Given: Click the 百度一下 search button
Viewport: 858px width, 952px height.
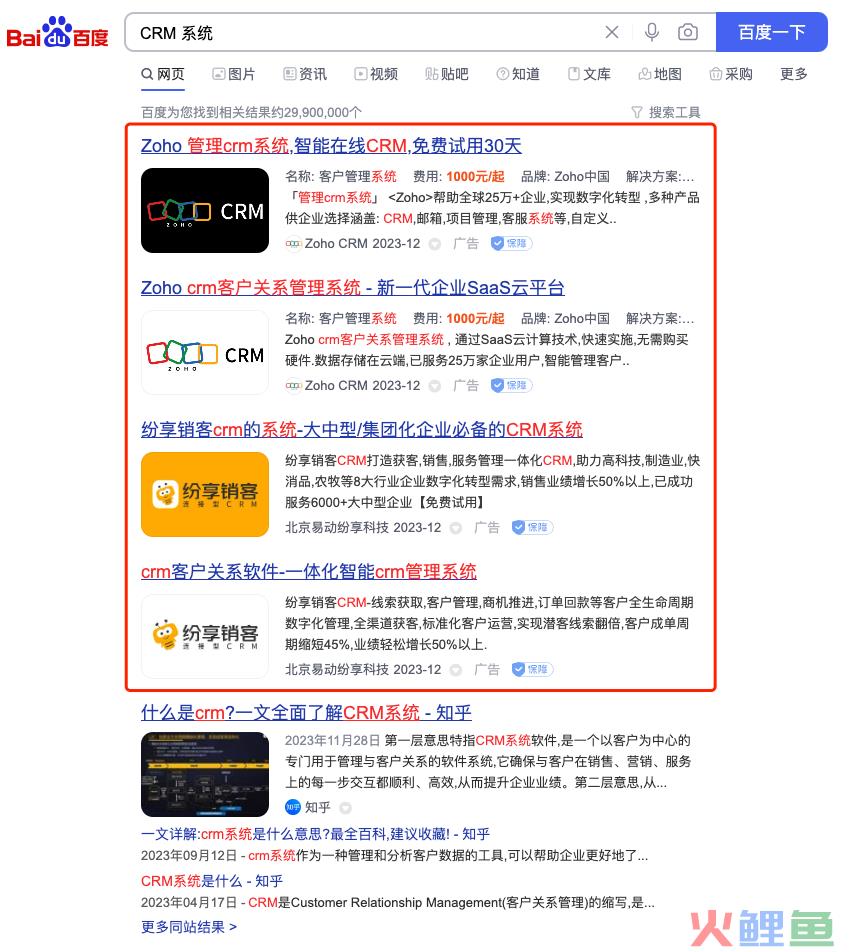Looking at the screenshot, I should click(772, 32).
